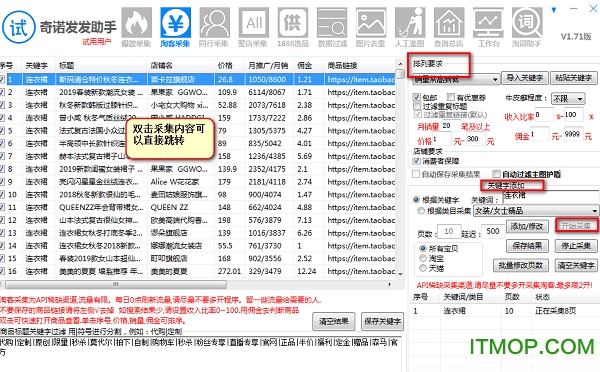The height and width of the screenshot is (372, 600).
Task: Click the 导入关键字 button
Action: point(525,78)
